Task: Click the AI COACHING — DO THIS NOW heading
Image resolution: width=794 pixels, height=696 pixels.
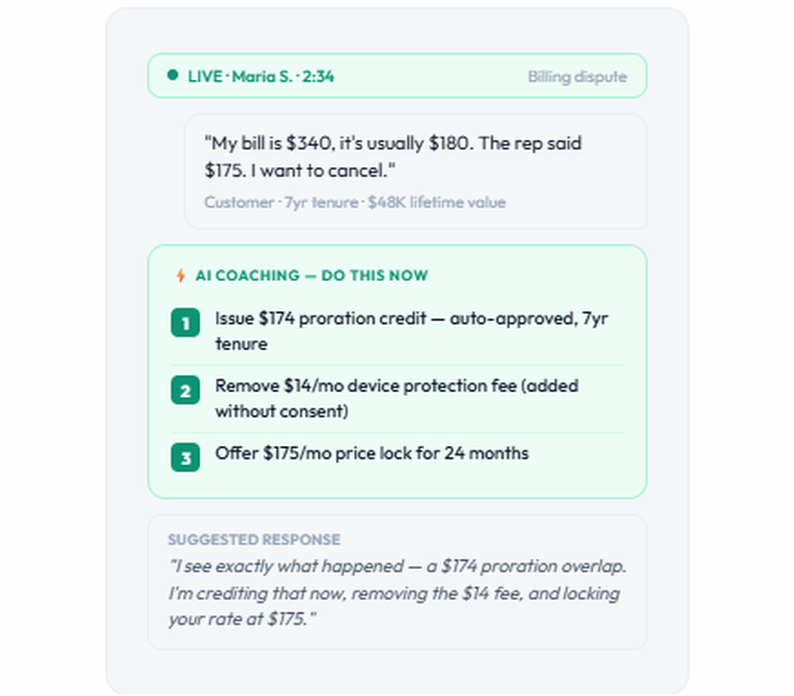Action: [311, 275]
